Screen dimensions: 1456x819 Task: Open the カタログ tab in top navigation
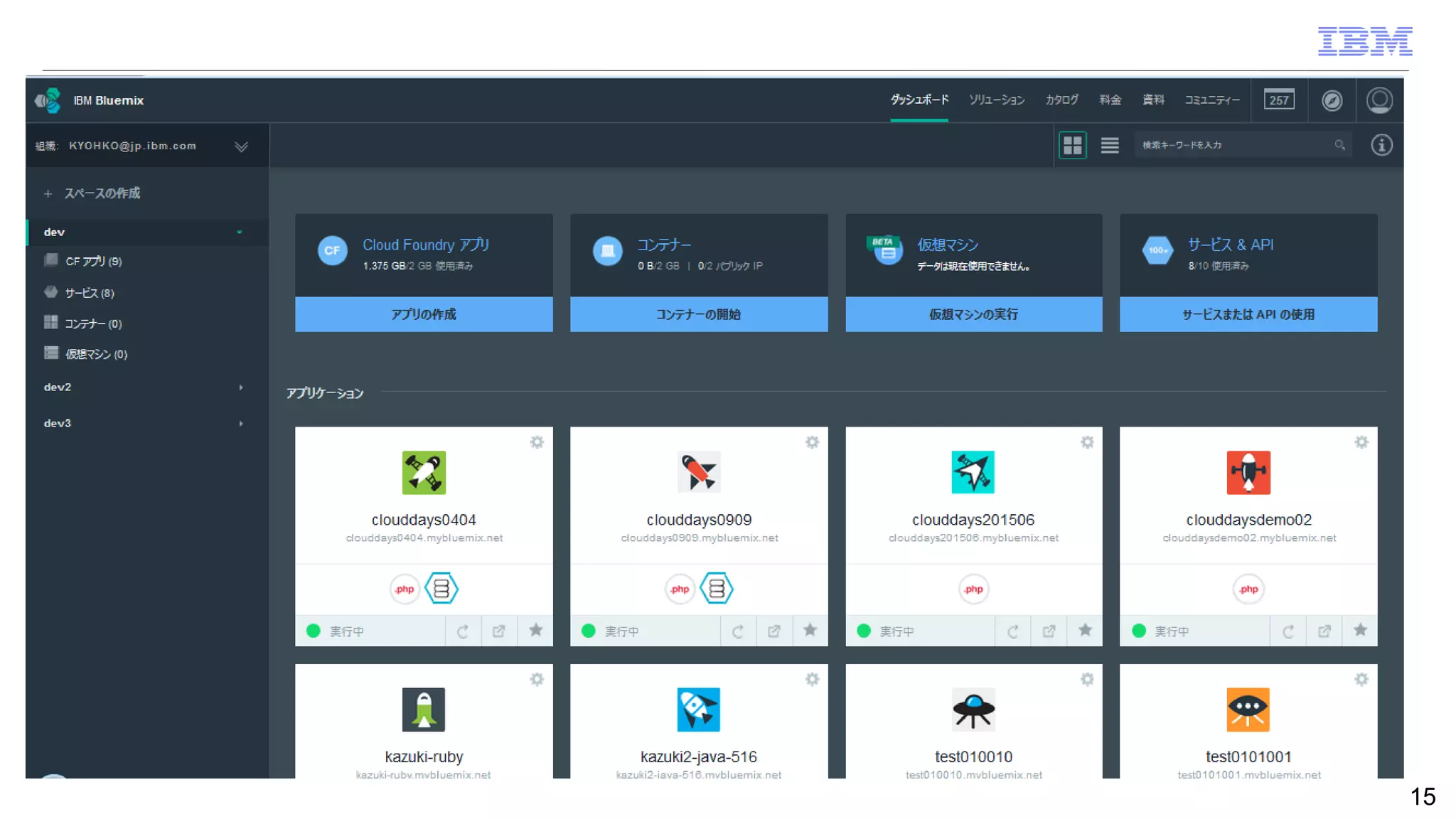click(1061, 100)
